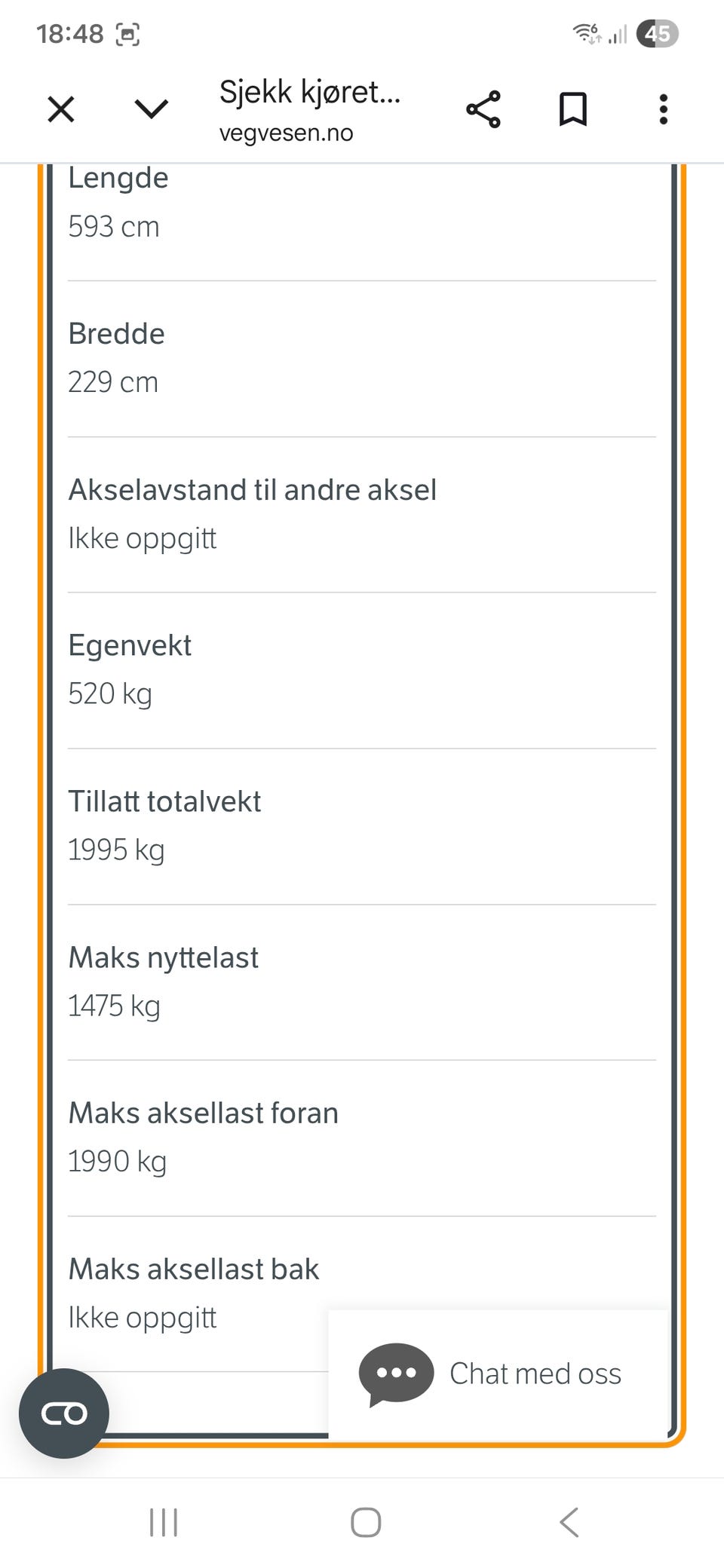Viewport: 724px width, 1568px height.
Task: Tap the vegvesen.no URL text
Action: (x=287, y=133)
